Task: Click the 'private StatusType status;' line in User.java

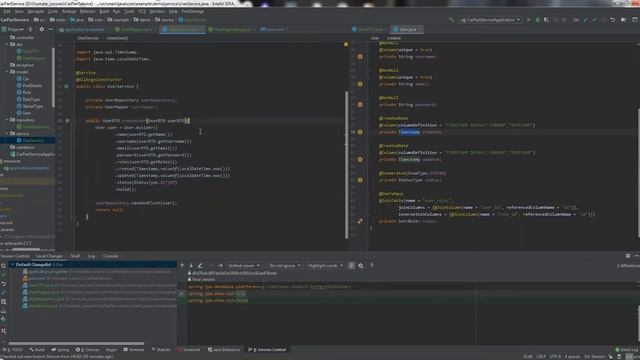Action: [x=409, y=180]
